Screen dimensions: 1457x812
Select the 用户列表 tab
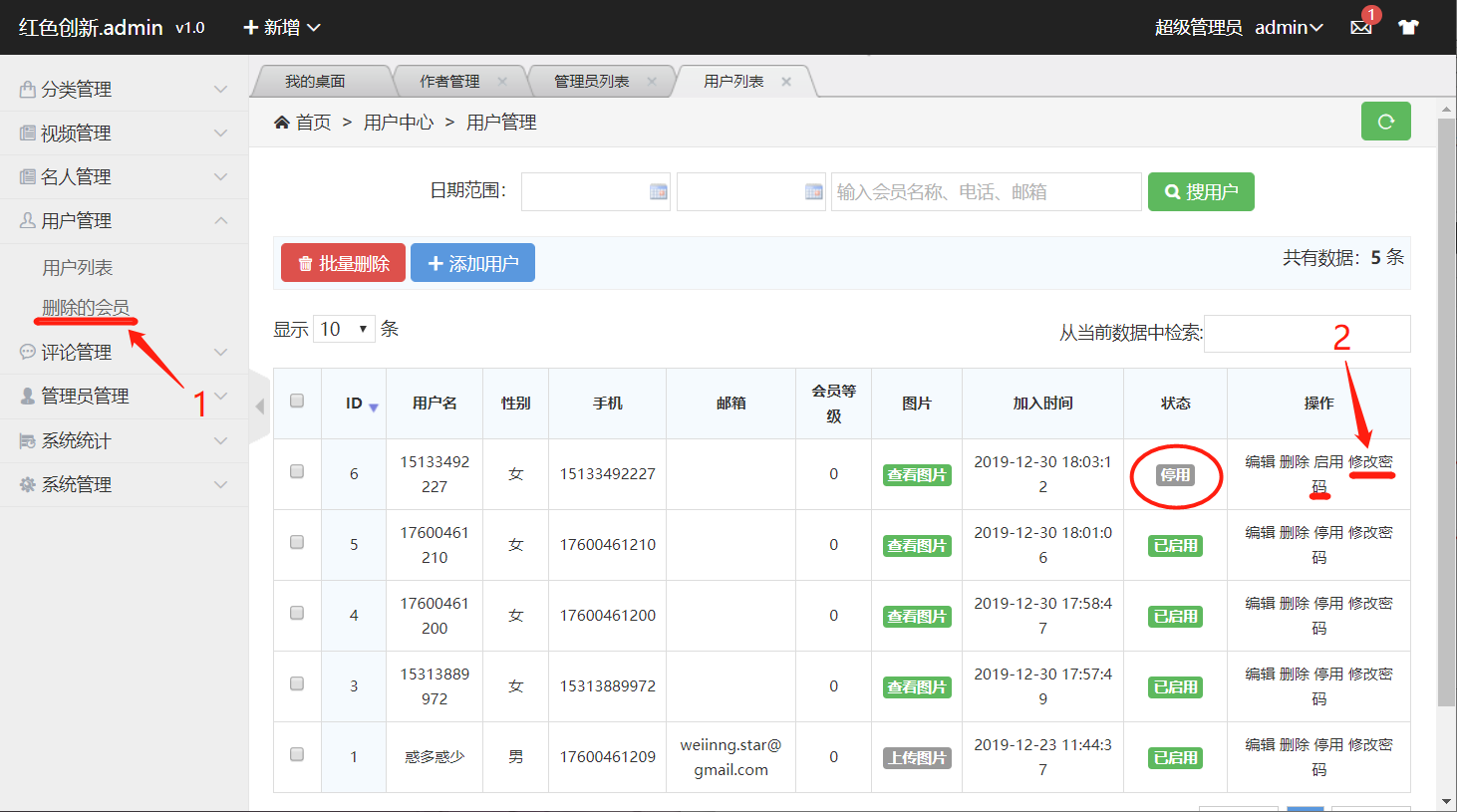(x=733, y=82)
